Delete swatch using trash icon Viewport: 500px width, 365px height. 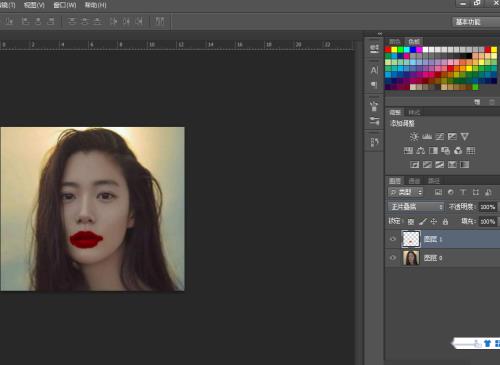pos(492,102)
